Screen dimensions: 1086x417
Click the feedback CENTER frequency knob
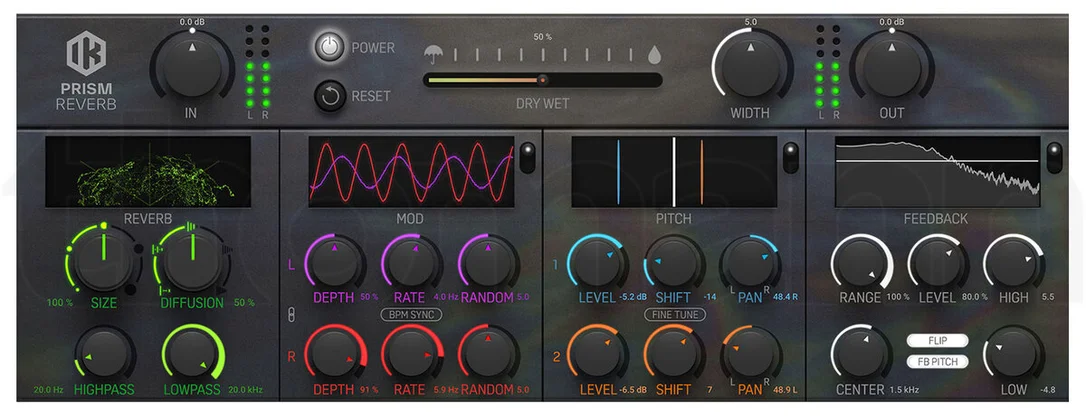[861, 353]
